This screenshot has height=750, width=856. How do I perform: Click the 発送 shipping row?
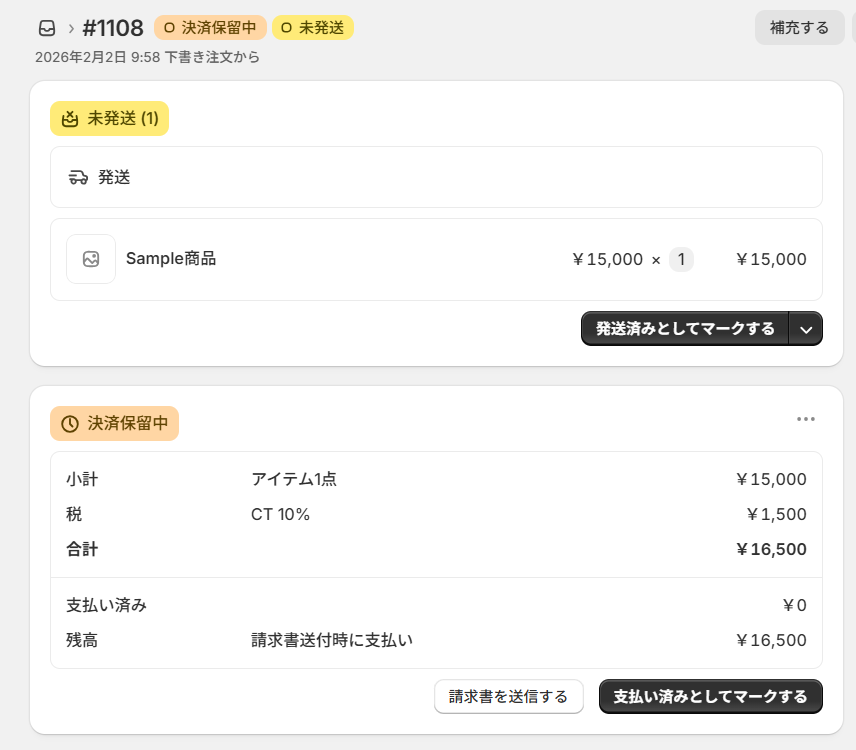[x=436, y=178]
